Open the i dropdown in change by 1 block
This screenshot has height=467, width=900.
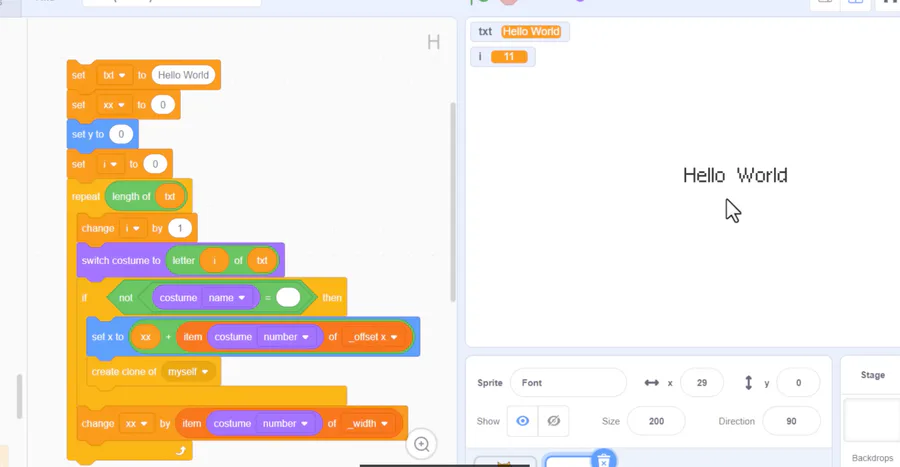[132, 228]
